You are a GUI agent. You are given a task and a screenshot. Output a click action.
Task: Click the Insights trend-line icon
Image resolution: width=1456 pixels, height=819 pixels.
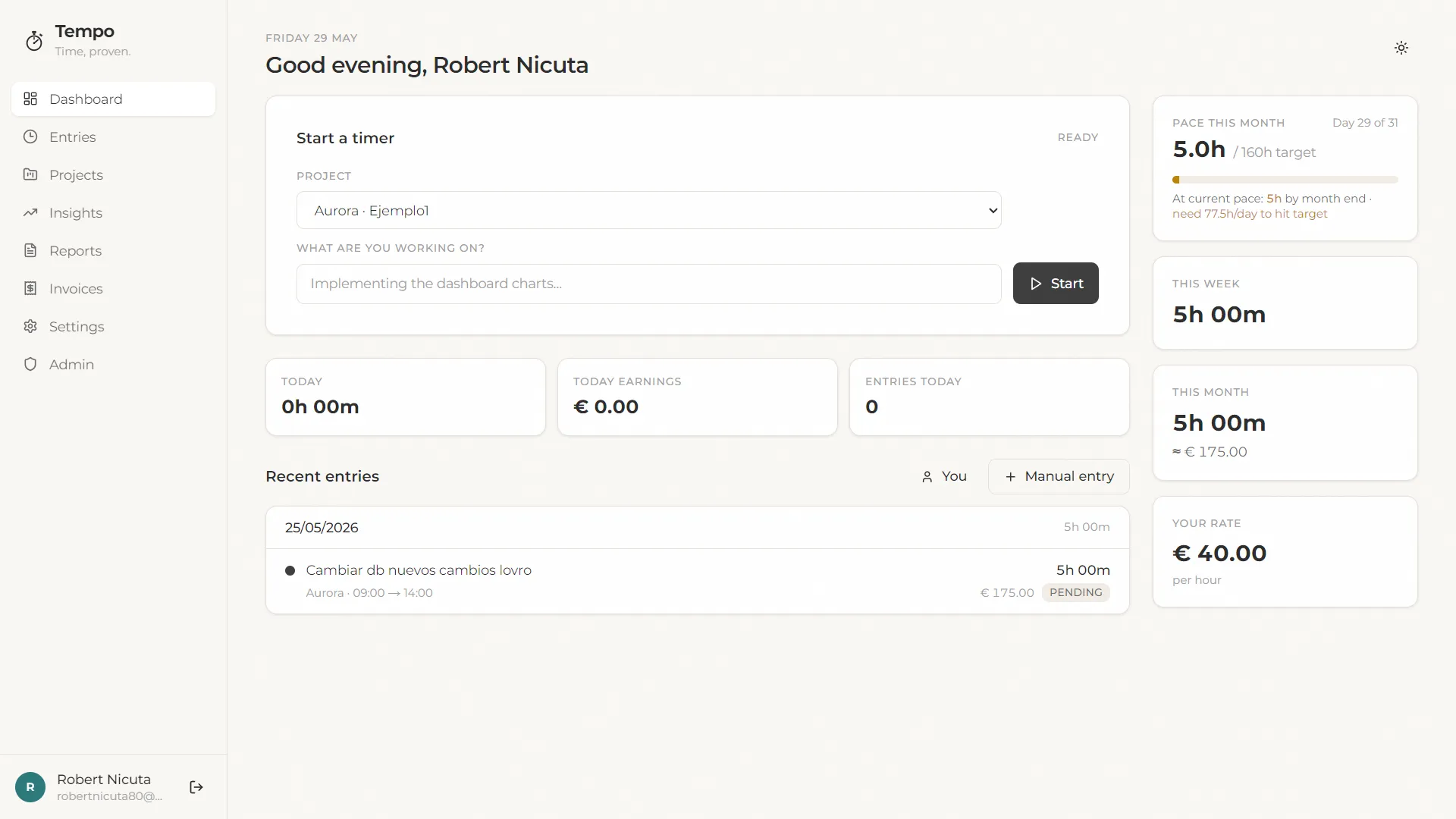(x=30, y=212)
